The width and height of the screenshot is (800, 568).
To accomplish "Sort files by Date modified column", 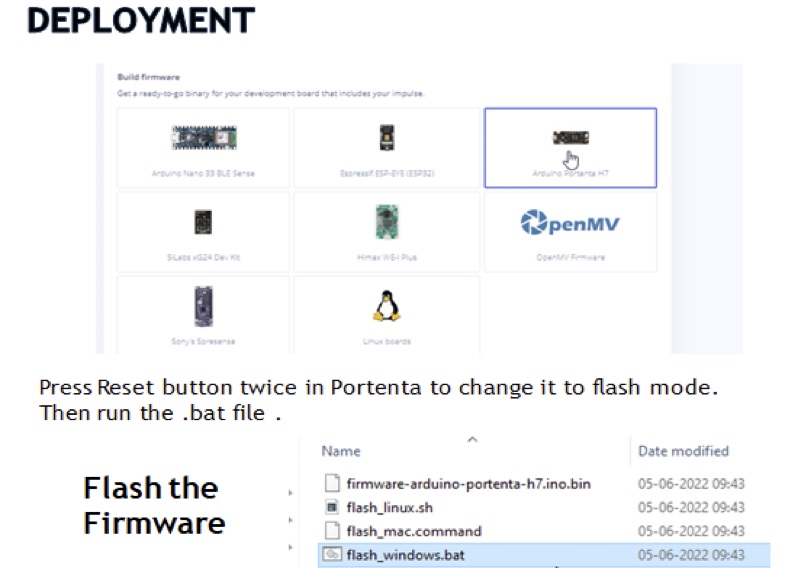I will 683,451.
